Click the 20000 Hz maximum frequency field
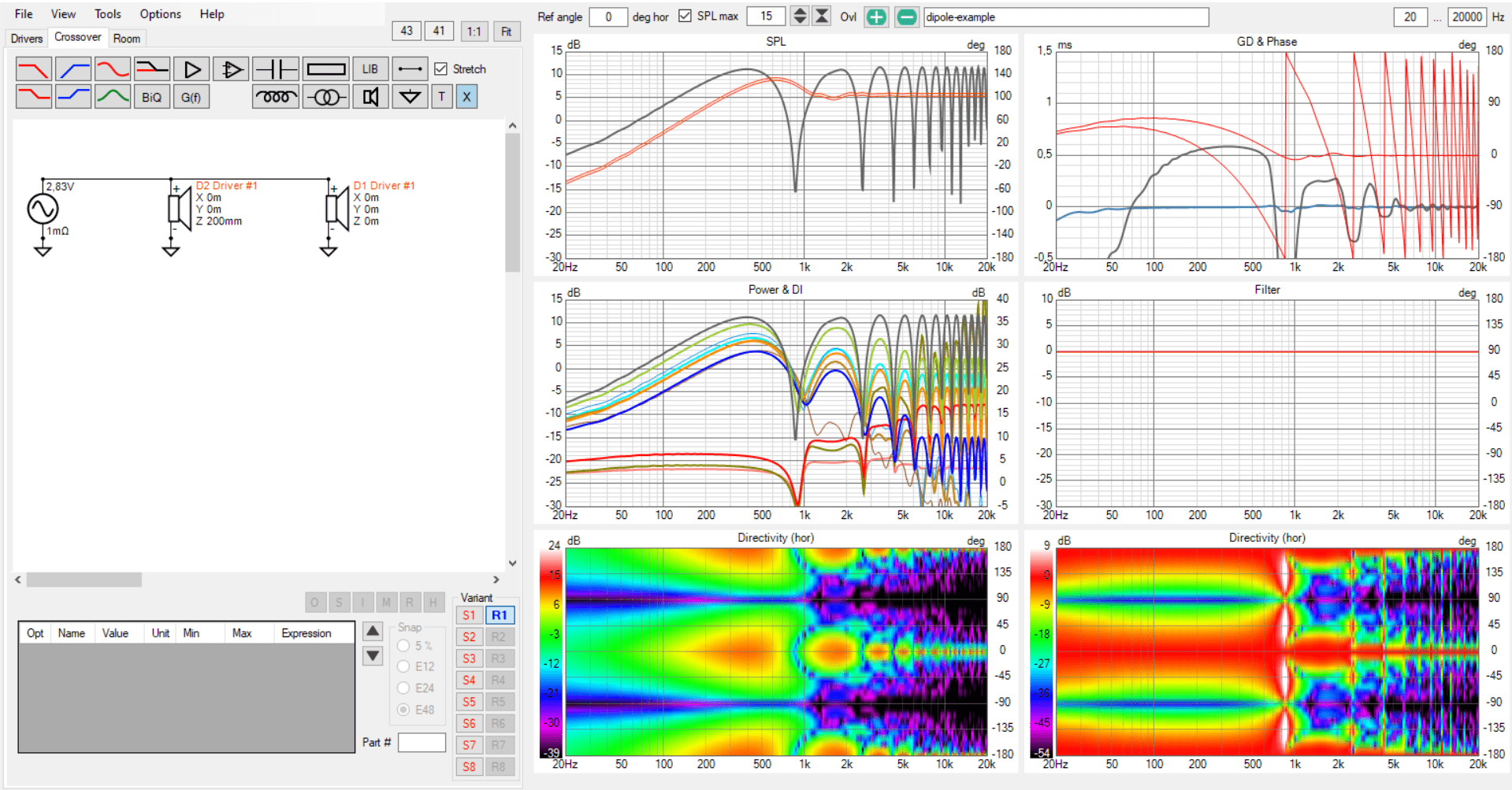This screenshot has width=1512, height=790. pyautogui.click(x=1466, y=17)
